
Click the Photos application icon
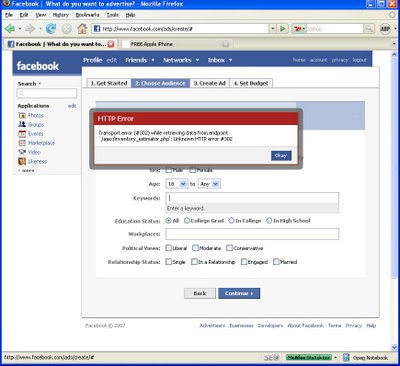coord(22,115)
